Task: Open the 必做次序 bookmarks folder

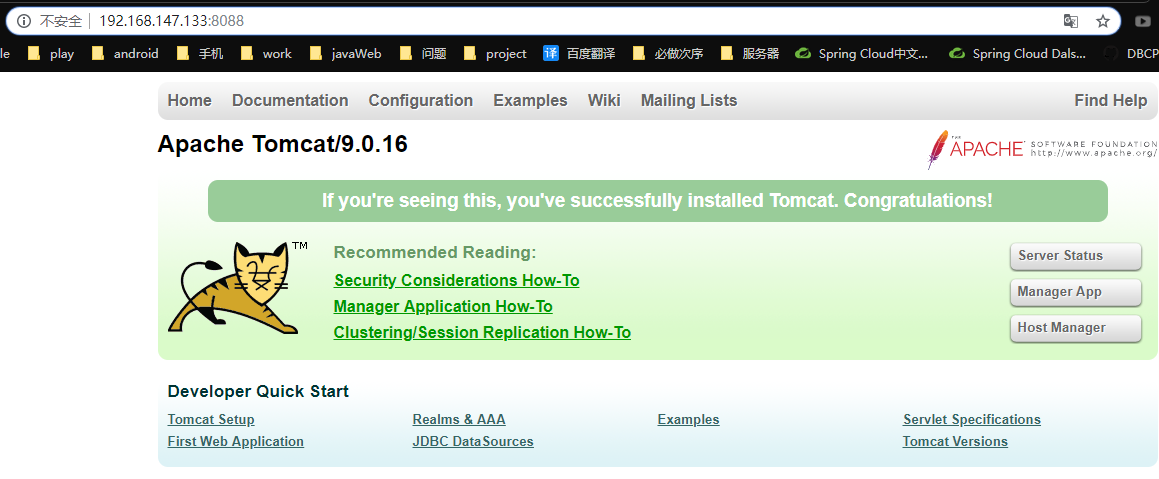Action: click(x=668, y=53)
